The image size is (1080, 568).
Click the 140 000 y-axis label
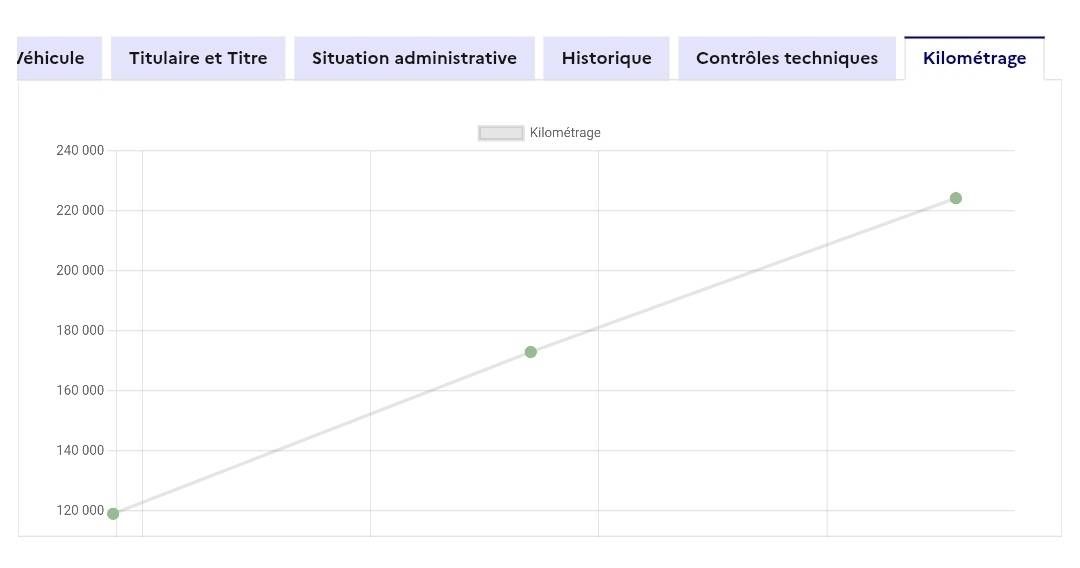(x=80, y=451)
